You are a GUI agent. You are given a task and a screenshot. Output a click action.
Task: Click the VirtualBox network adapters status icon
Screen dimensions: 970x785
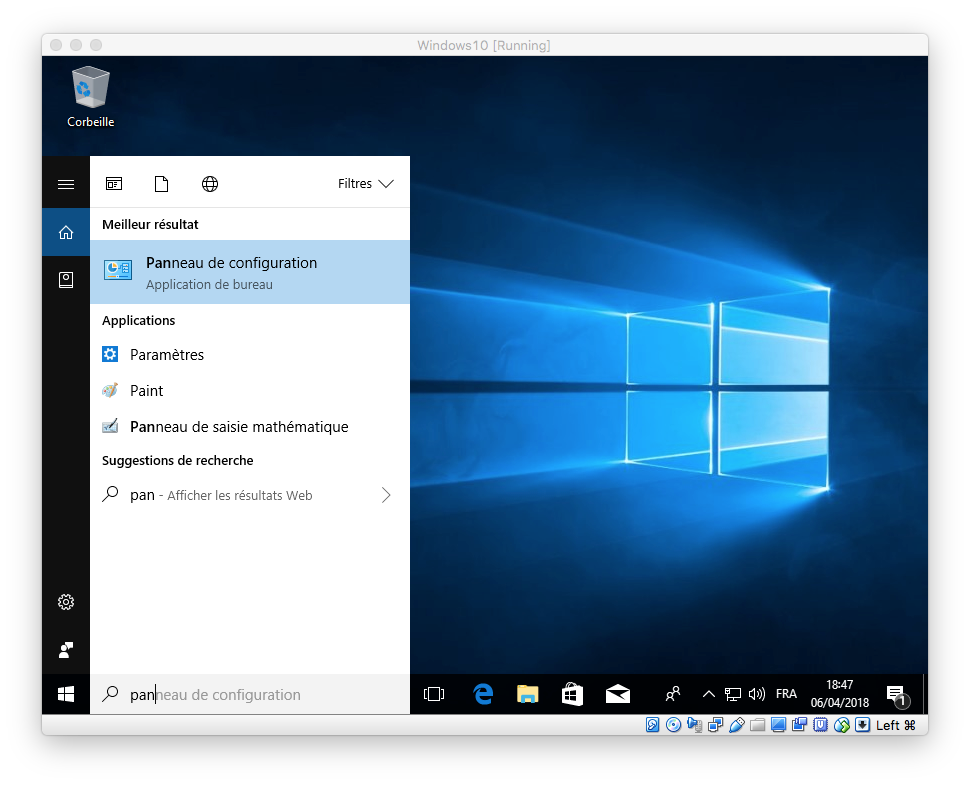[716, 725]
